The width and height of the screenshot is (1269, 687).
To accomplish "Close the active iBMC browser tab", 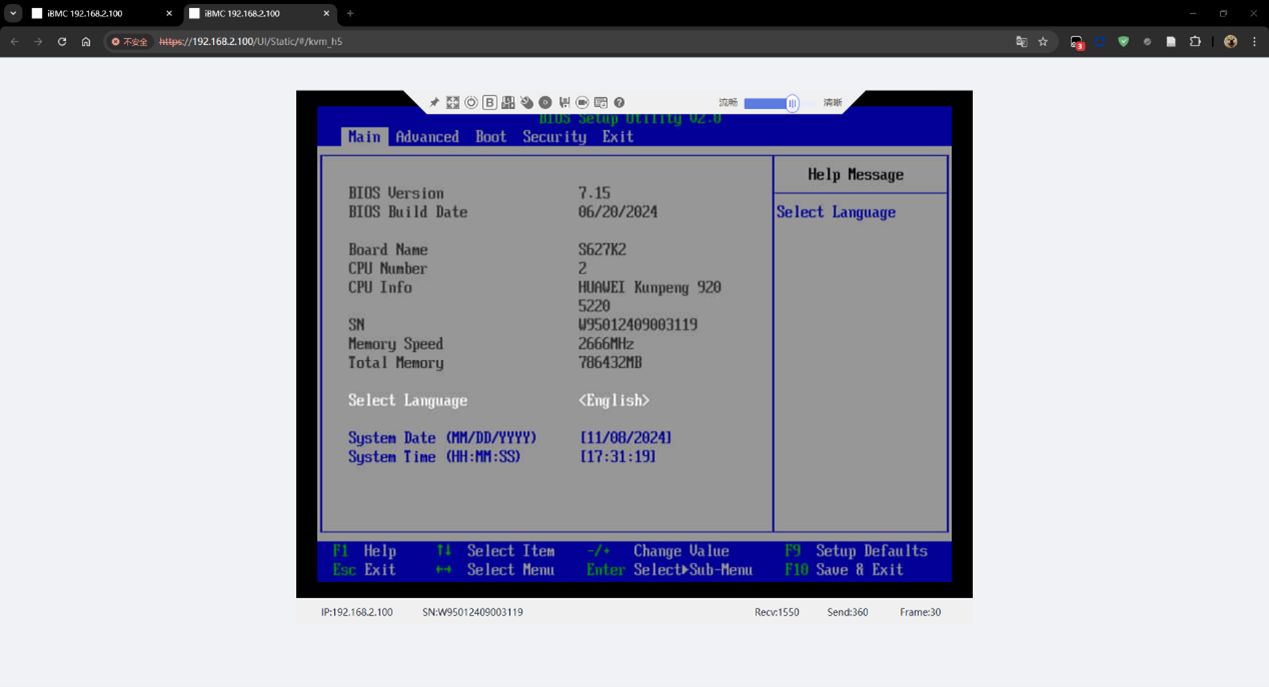I will 326,14.
